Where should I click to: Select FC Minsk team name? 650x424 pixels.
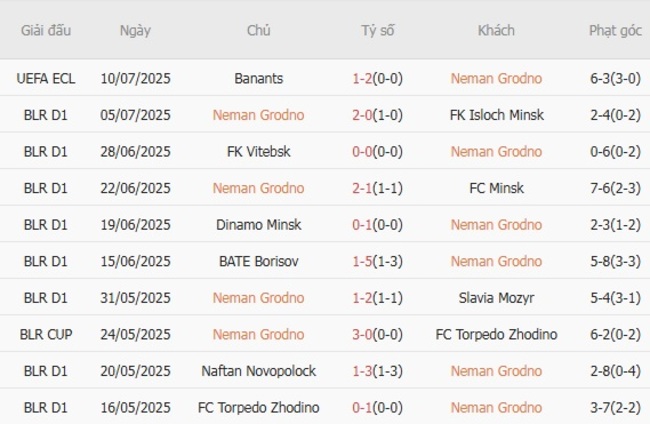[x=496, y=188]
